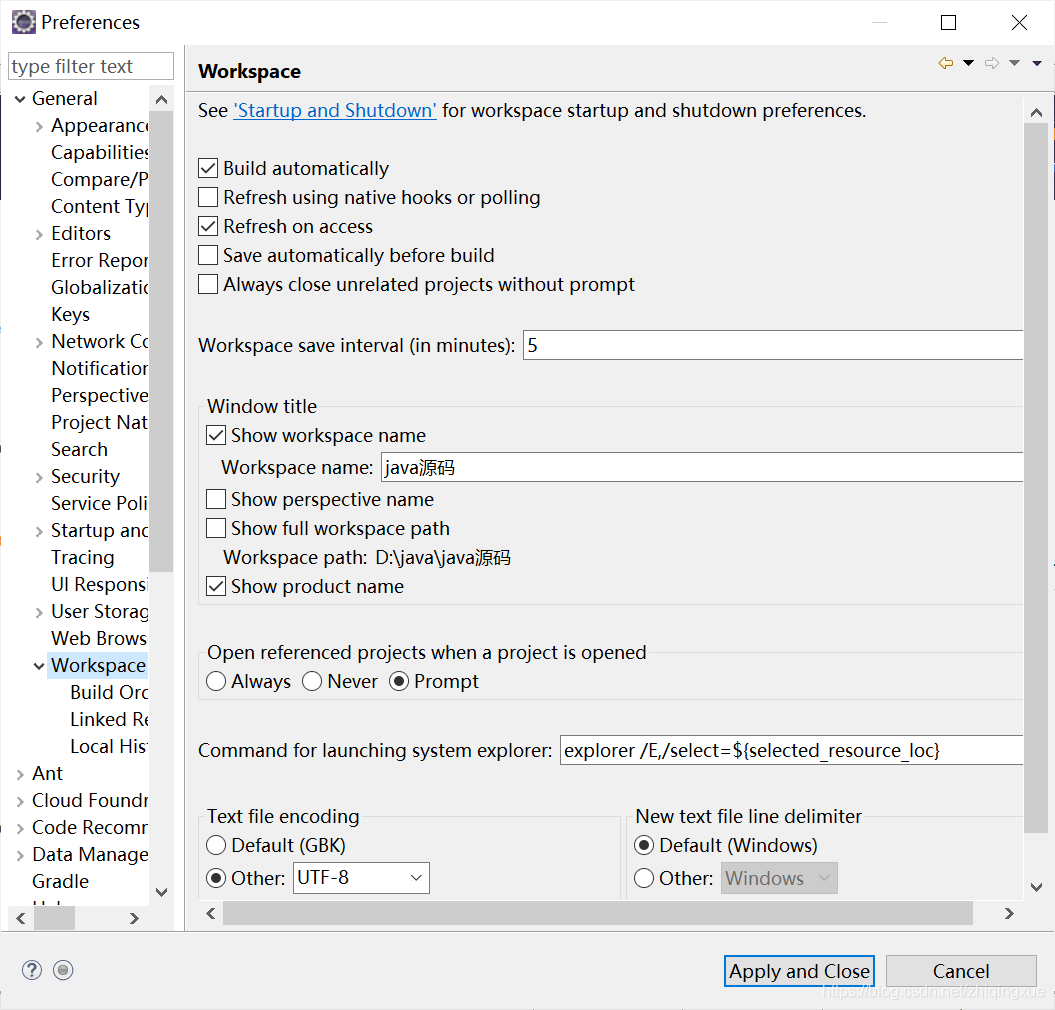Click the content pane scroll-right arrow
Screen dimensions: 1055x1010
tap(1009, 913)
